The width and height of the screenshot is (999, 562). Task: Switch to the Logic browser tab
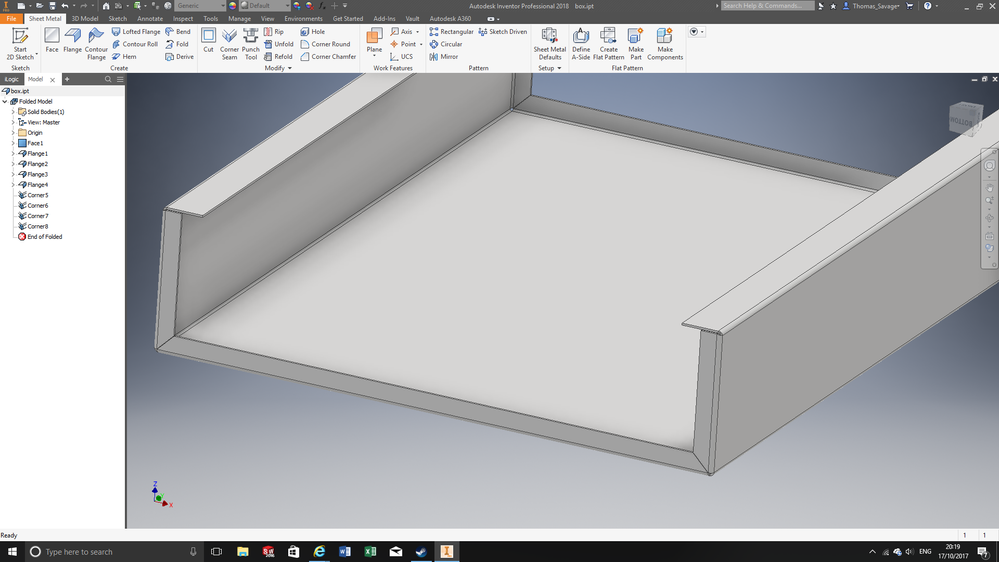(x=12, y=79)
